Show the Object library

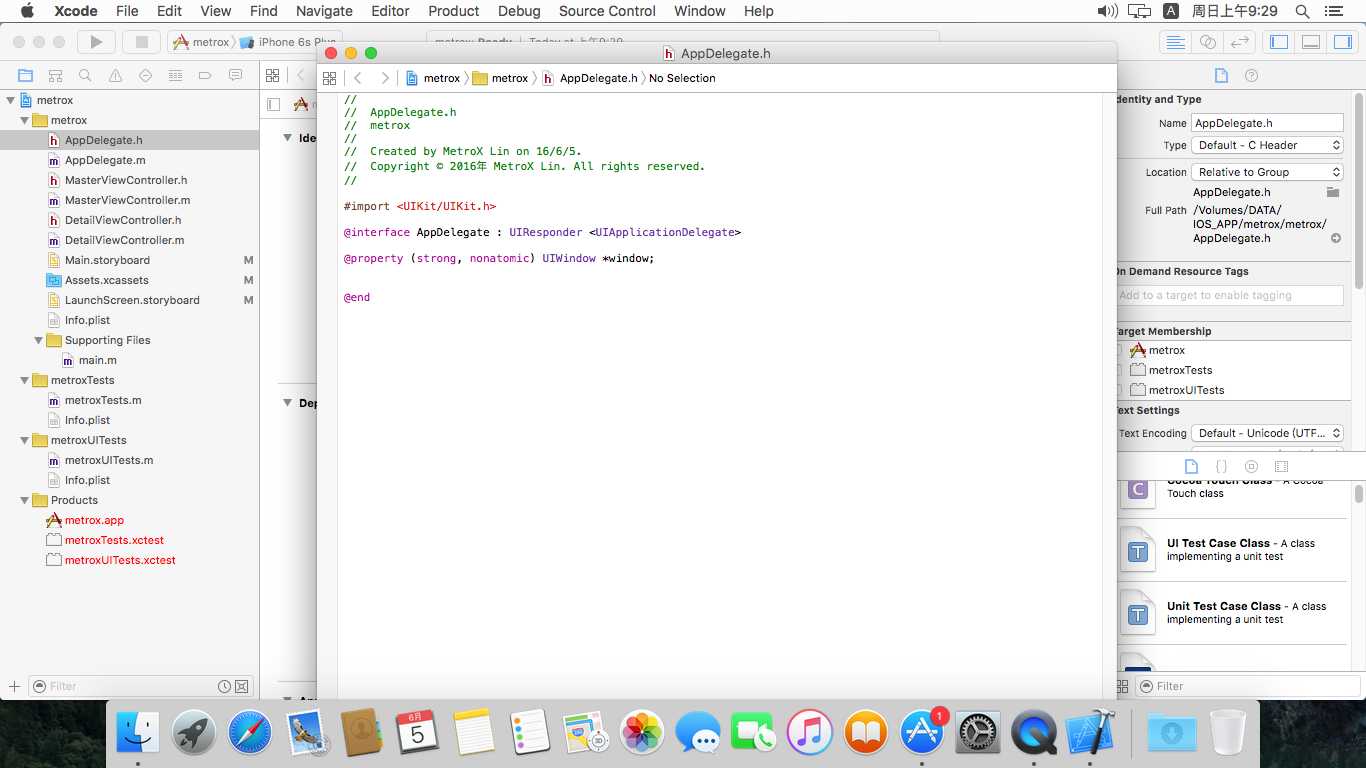[x=1251, y=466]
